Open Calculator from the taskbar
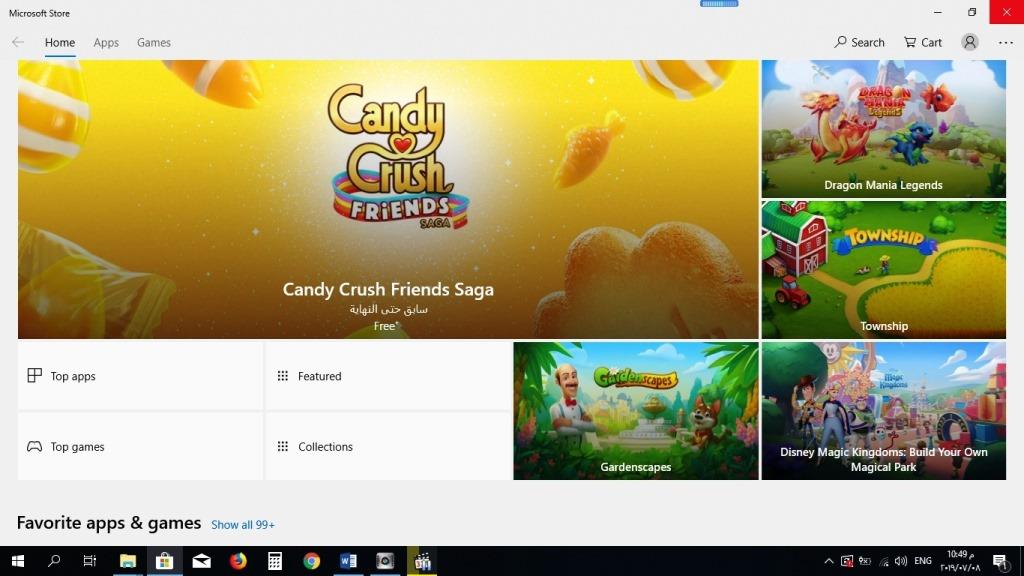Viewport: 1024px width, 576px height. coord(275,561)
